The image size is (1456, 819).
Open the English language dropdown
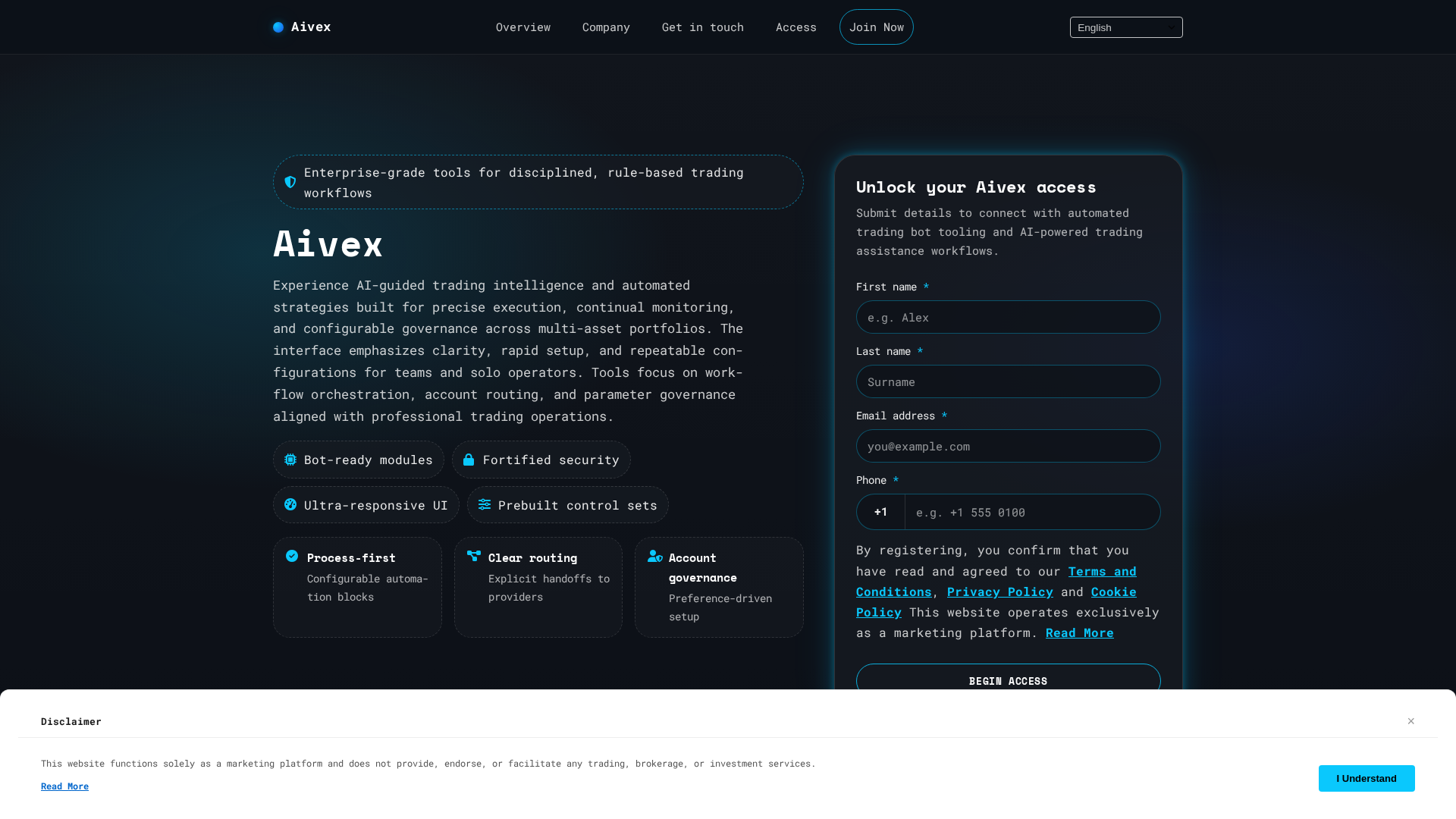(1126, 27)
